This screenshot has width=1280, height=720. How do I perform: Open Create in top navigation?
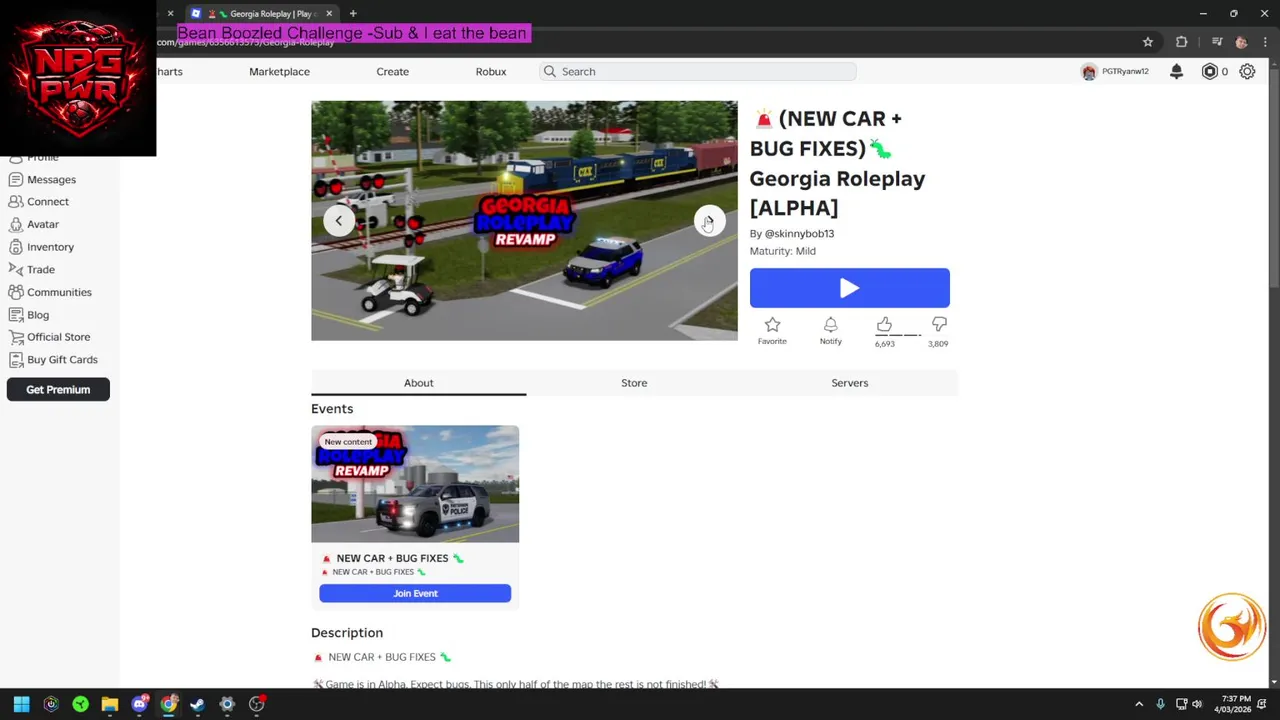tap(392, 71)
